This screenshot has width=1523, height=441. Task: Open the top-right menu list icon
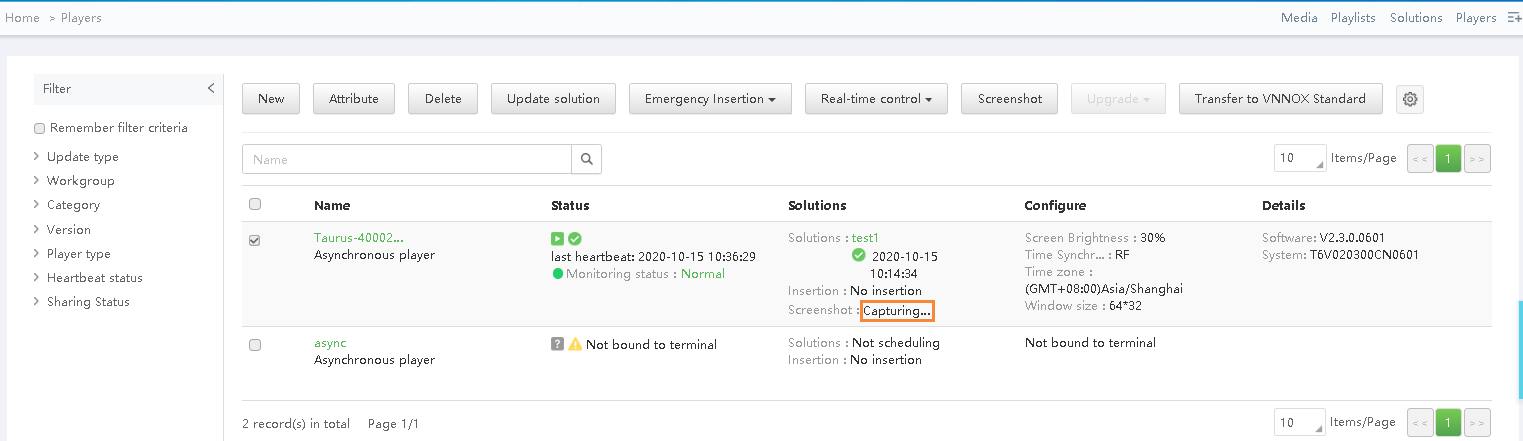pos(1514,18)
